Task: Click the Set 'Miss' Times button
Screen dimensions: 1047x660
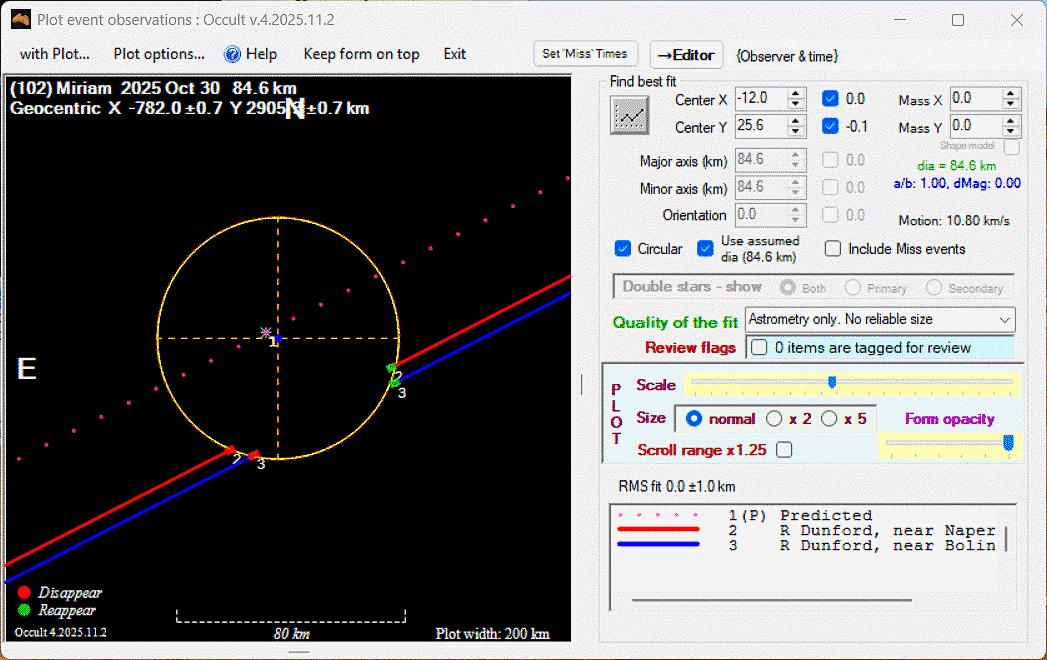Action: tap(585, 54)
